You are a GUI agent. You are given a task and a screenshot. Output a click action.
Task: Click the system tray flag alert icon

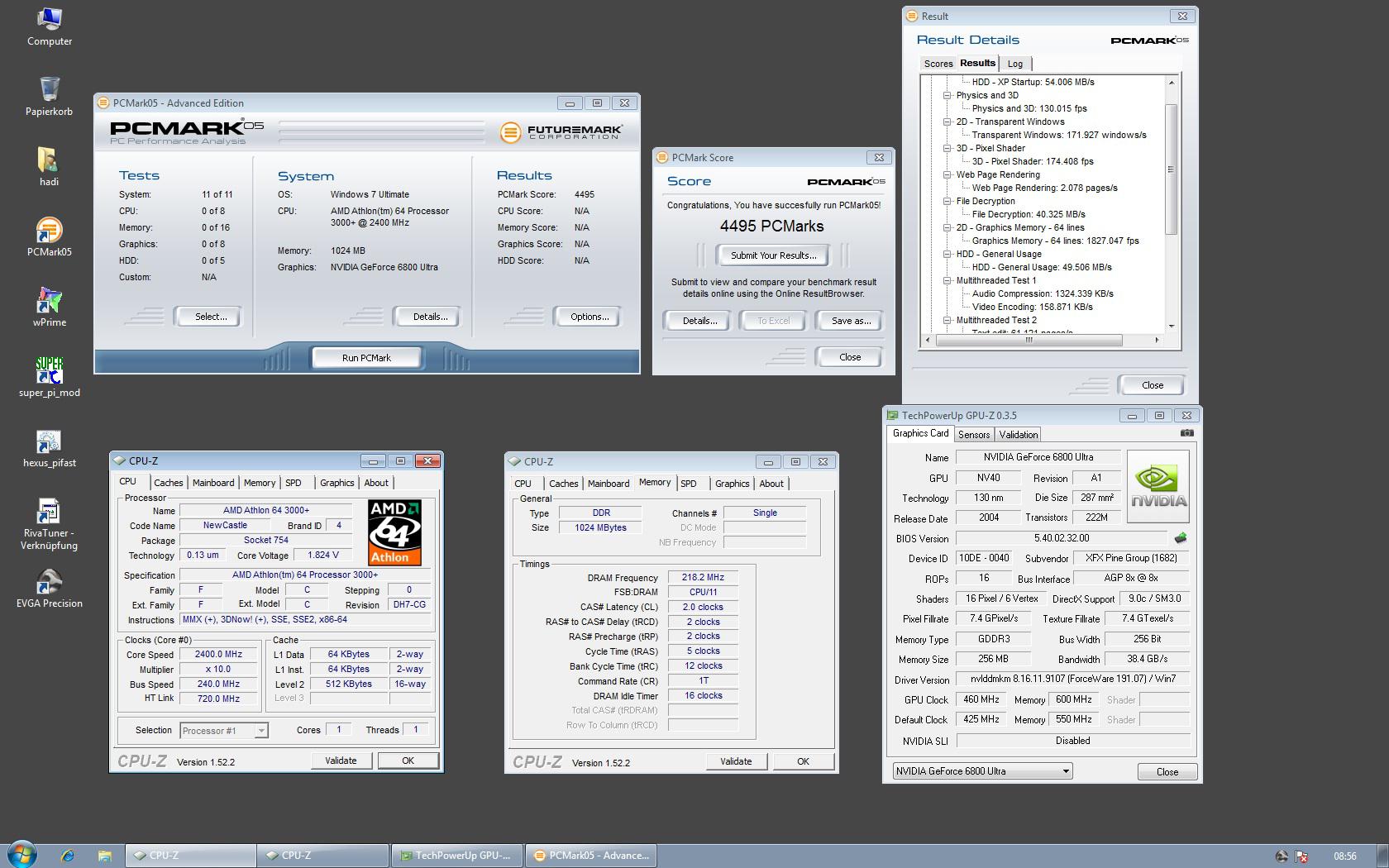pos(1301,856)
